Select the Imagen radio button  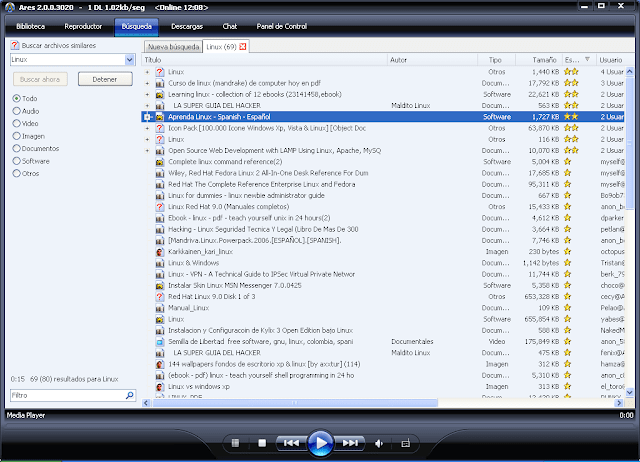pyautogui.click(x=16, y=136)
